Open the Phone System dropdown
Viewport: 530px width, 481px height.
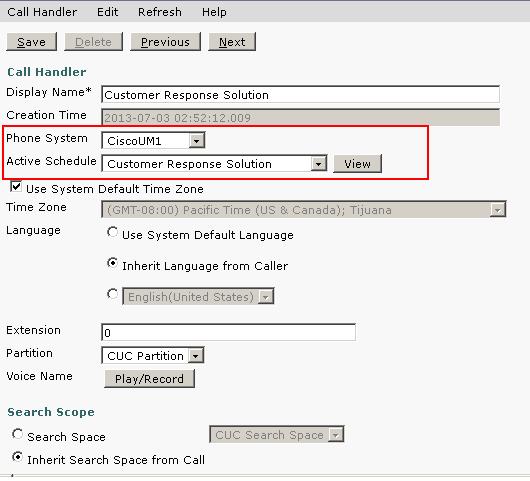[153, 141]
